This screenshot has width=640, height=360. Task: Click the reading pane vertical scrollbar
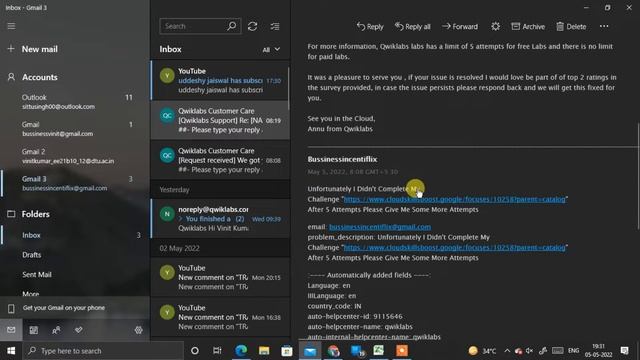click(638, 176)
